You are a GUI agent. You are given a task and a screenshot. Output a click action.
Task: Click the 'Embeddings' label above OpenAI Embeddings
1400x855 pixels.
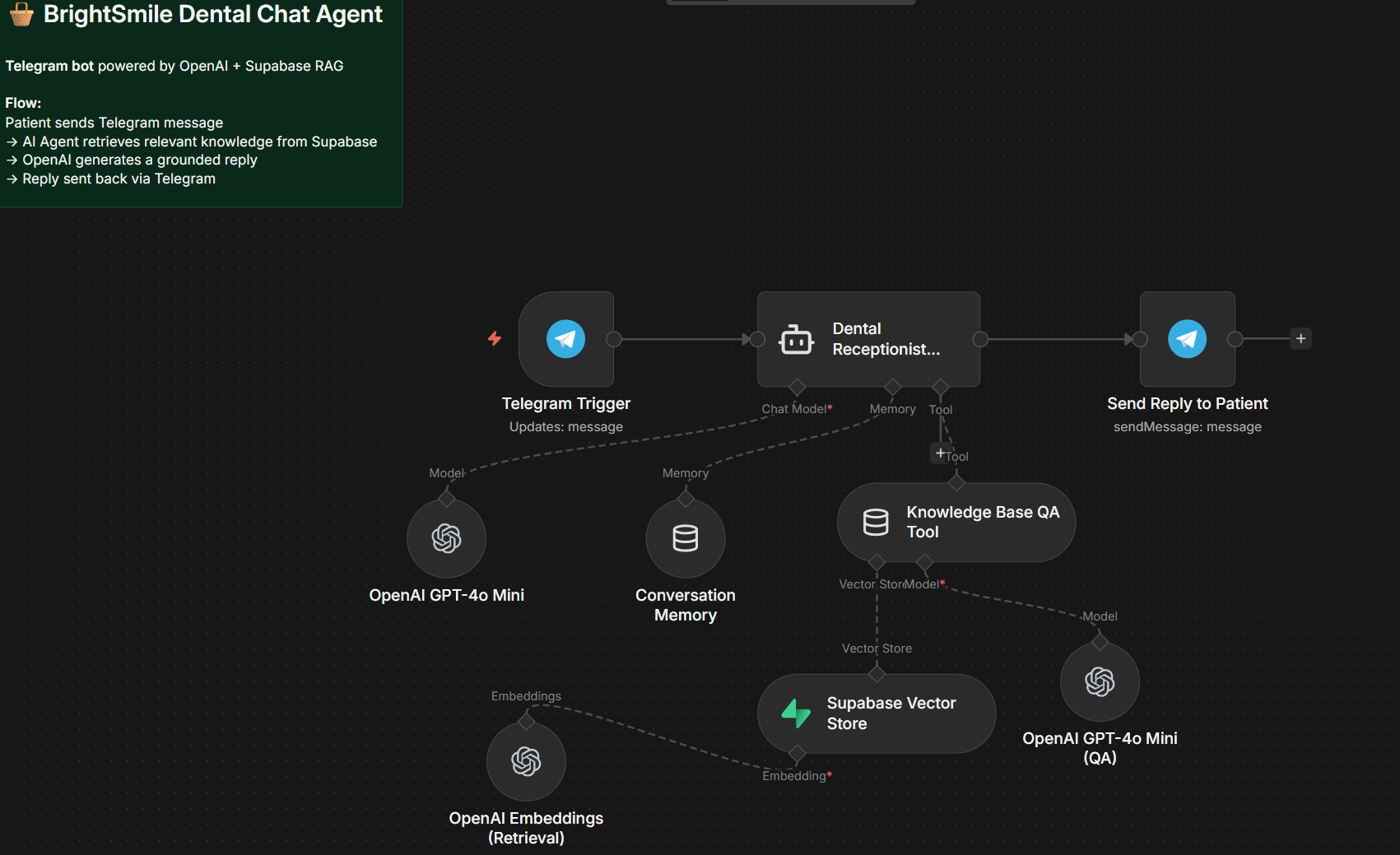pyautogui.click(x=526, y=696)
